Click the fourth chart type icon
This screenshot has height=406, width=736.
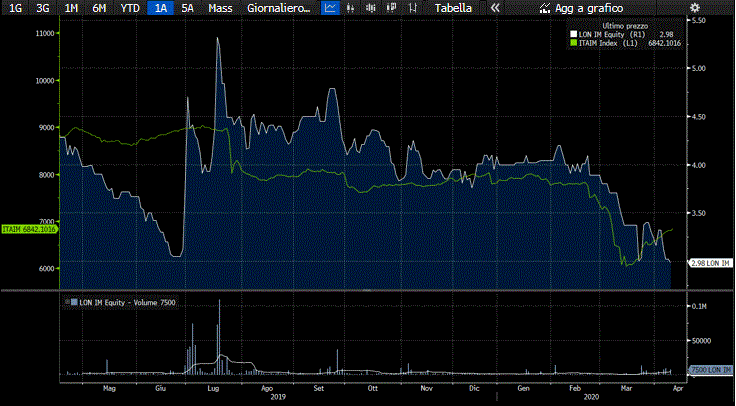click(393, 8)
